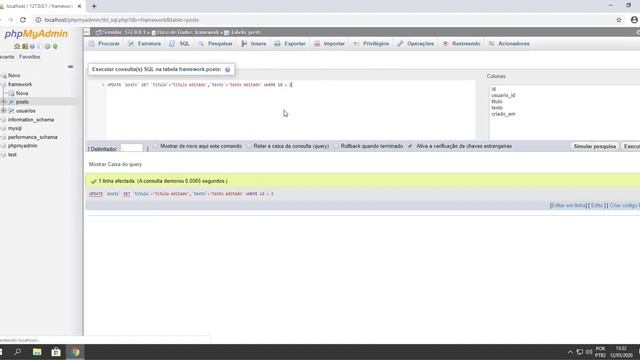Click the collapse-all icon above database tree
640x360 pixels.
pos(70,67)
